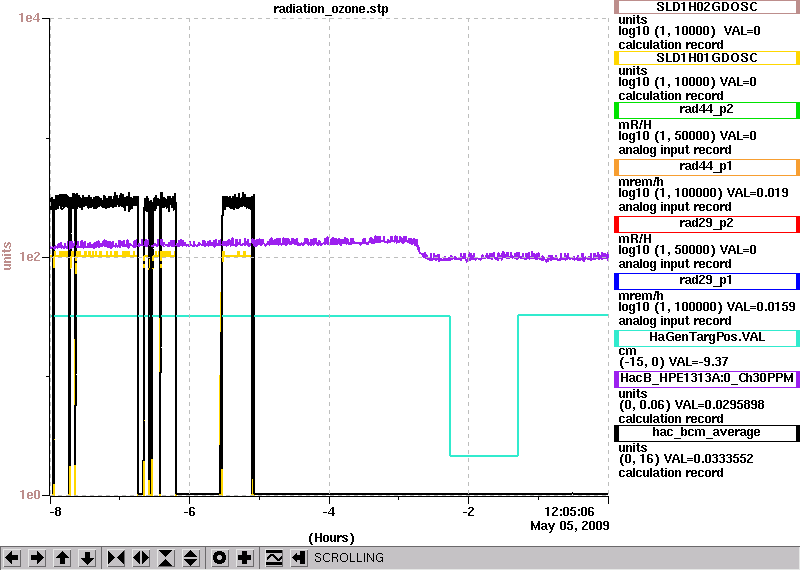
Task: Click the (Hours) x-axis title
Action: tap(331, 538)
